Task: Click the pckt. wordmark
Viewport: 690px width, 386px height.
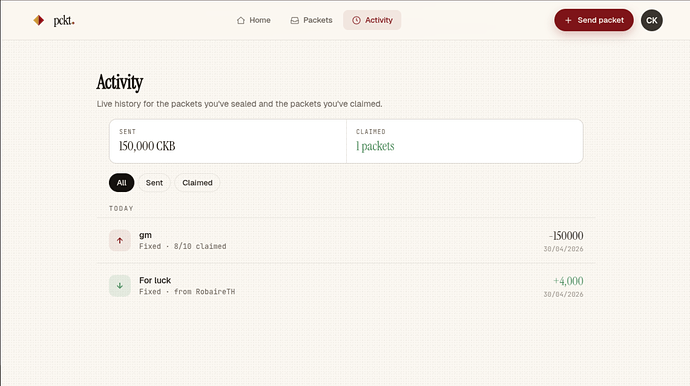Action: pos(64,20)
